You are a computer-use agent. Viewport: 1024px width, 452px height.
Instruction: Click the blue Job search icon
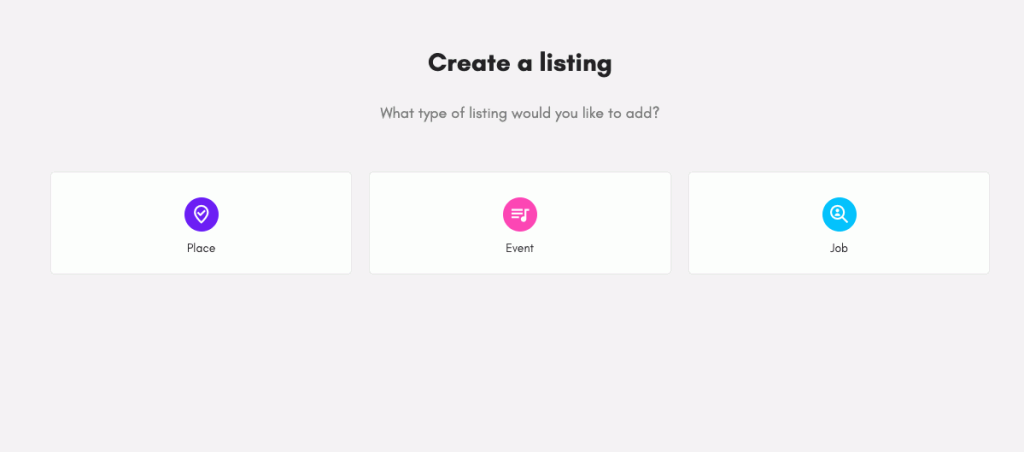[839, 214]
